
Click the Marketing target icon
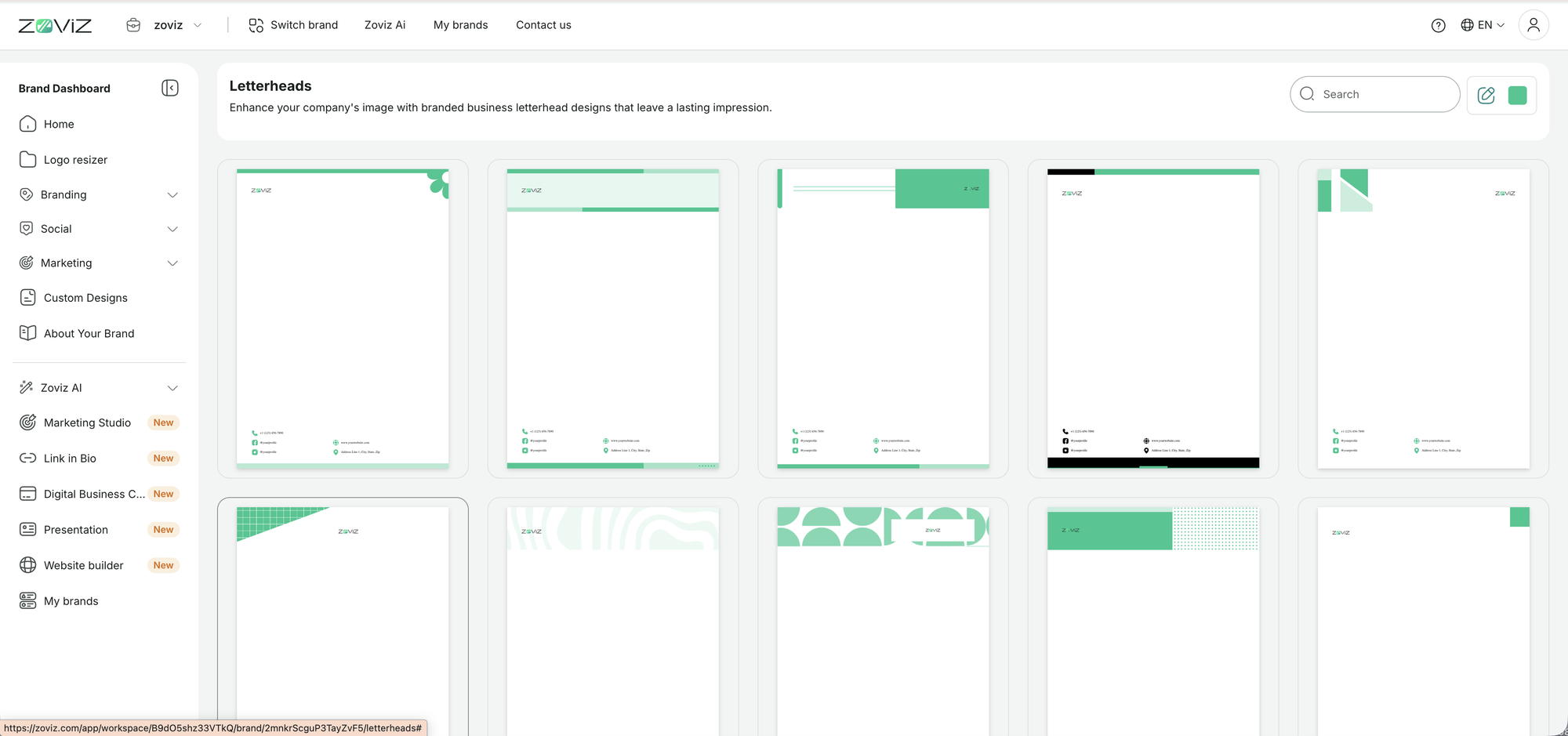click(27, 263)
